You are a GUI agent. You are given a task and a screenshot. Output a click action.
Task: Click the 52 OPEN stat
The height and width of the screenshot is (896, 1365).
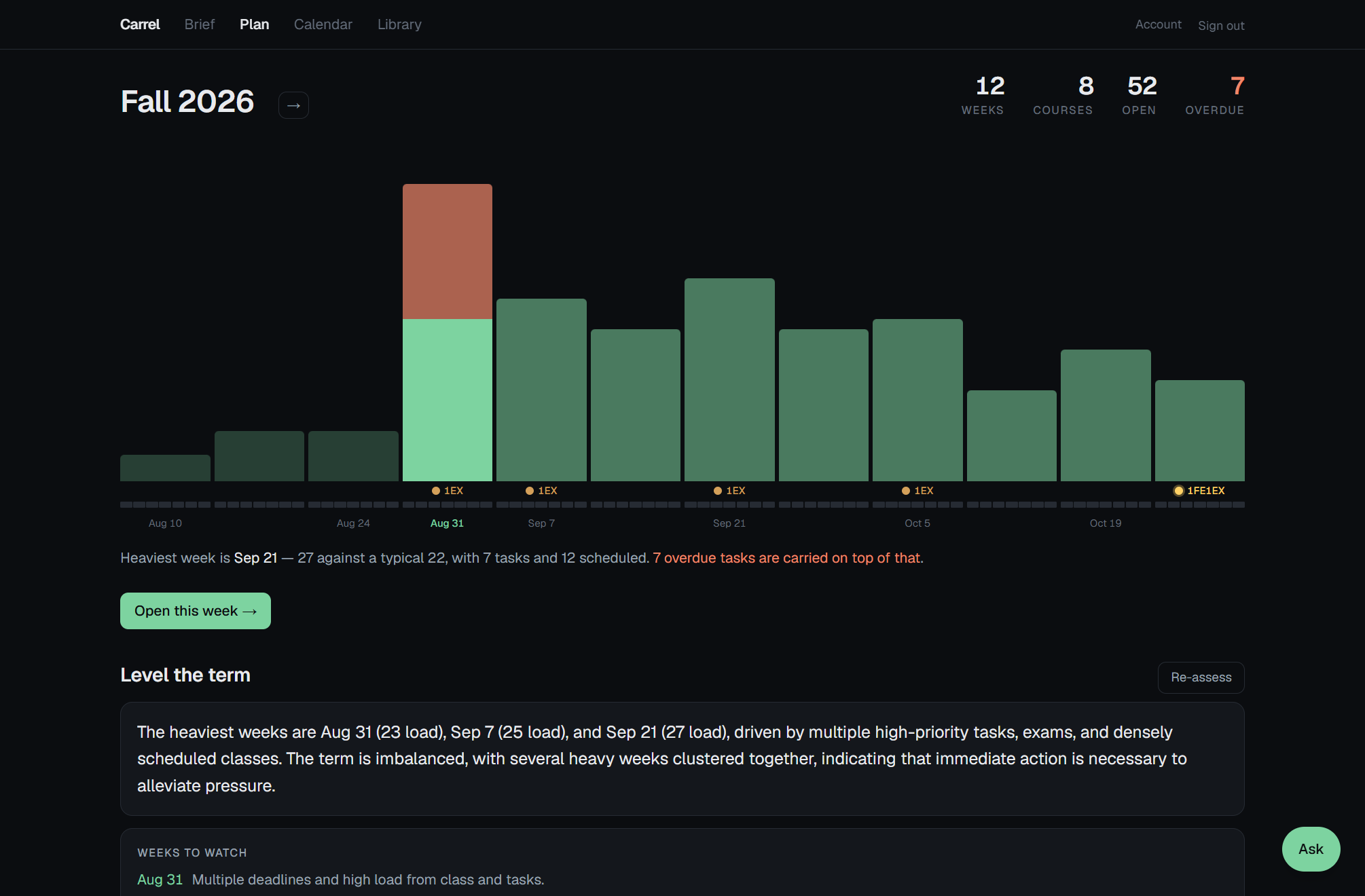pyautogui.click(x=1139, y=95)
